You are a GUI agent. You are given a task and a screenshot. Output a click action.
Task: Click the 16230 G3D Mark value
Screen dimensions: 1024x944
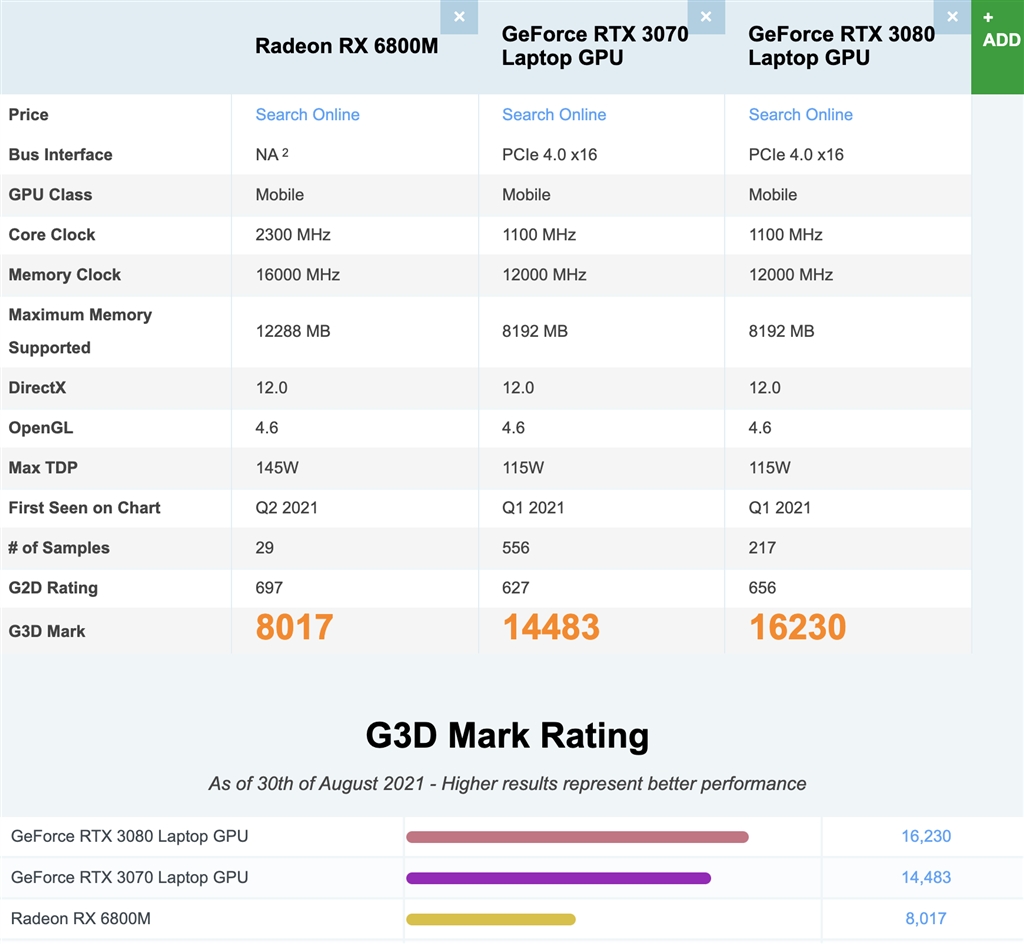click(x=797, y=627)
